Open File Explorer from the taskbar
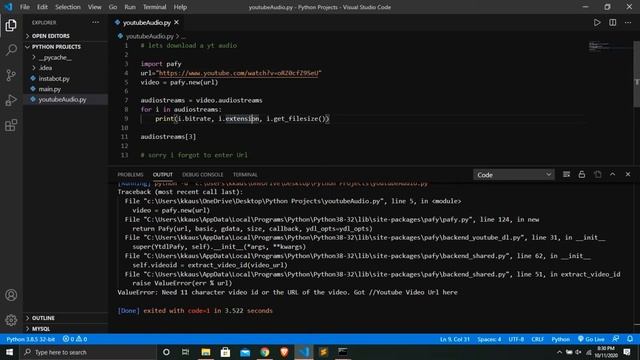This screenshot has width=640, height=360. coord(206,352)
